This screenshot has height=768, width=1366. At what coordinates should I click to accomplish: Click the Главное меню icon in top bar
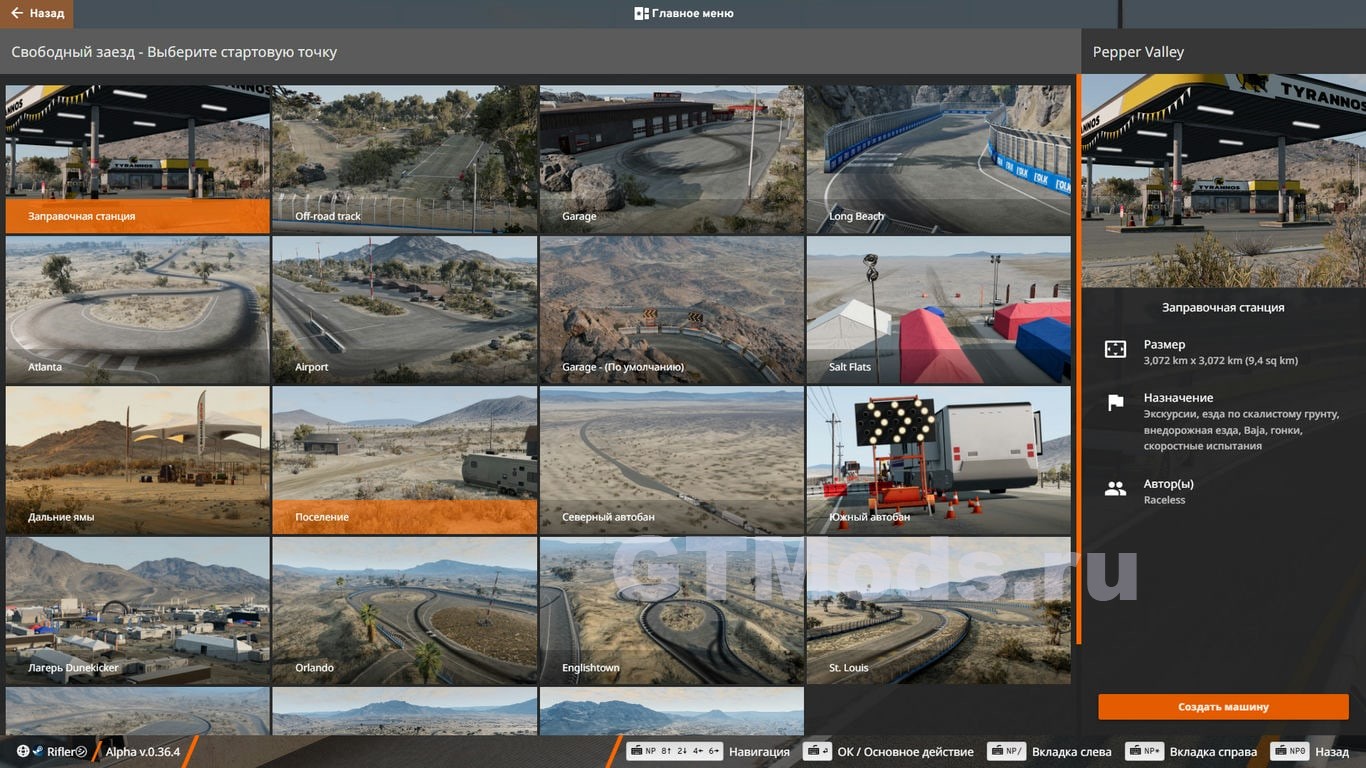coord(641,13)
